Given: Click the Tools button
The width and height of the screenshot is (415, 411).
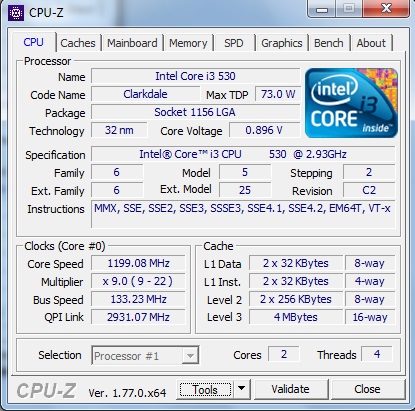Looking at the screenshot, I should [205, 389].
